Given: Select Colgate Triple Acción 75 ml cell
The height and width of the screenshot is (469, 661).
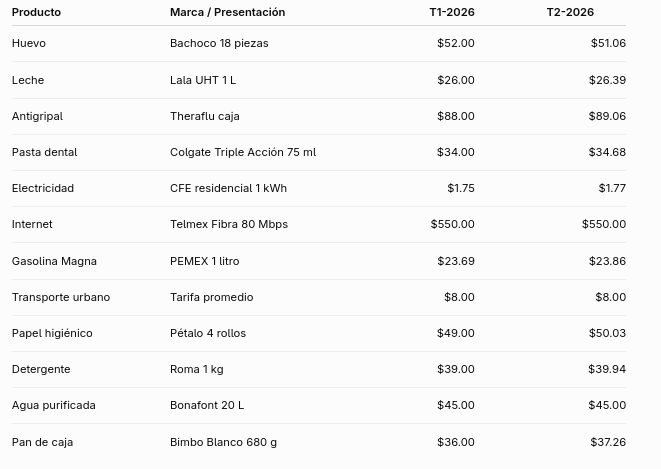Looking at the screenshot, I should tap(243, 152).
